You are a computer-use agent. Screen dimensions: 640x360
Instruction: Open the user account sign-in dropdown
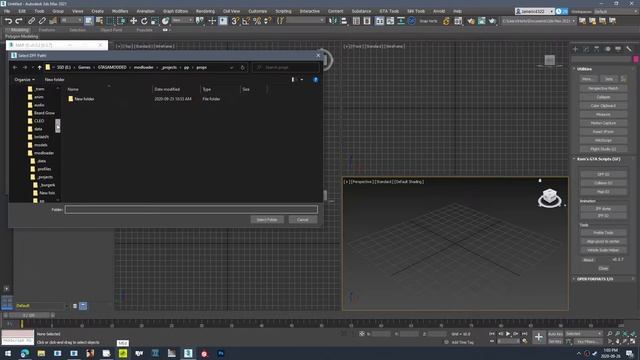coord(534,11)
